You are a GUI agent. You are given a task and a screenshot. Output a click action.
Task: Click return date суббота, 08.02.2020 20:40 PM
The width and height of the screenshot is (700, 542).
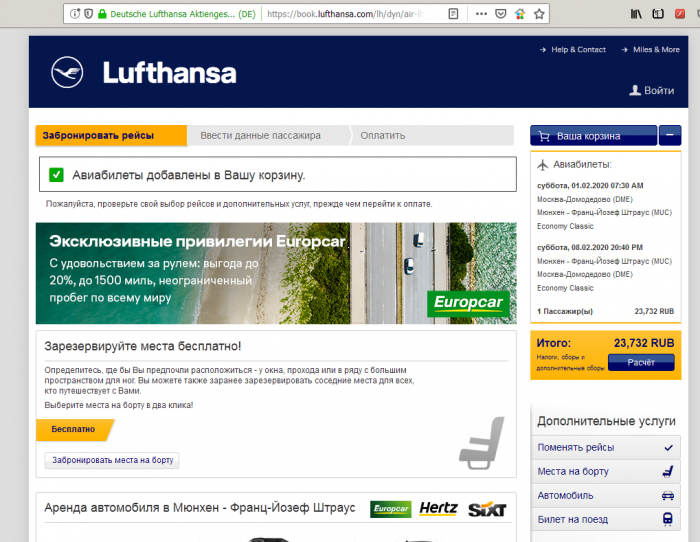coord(590,247)
